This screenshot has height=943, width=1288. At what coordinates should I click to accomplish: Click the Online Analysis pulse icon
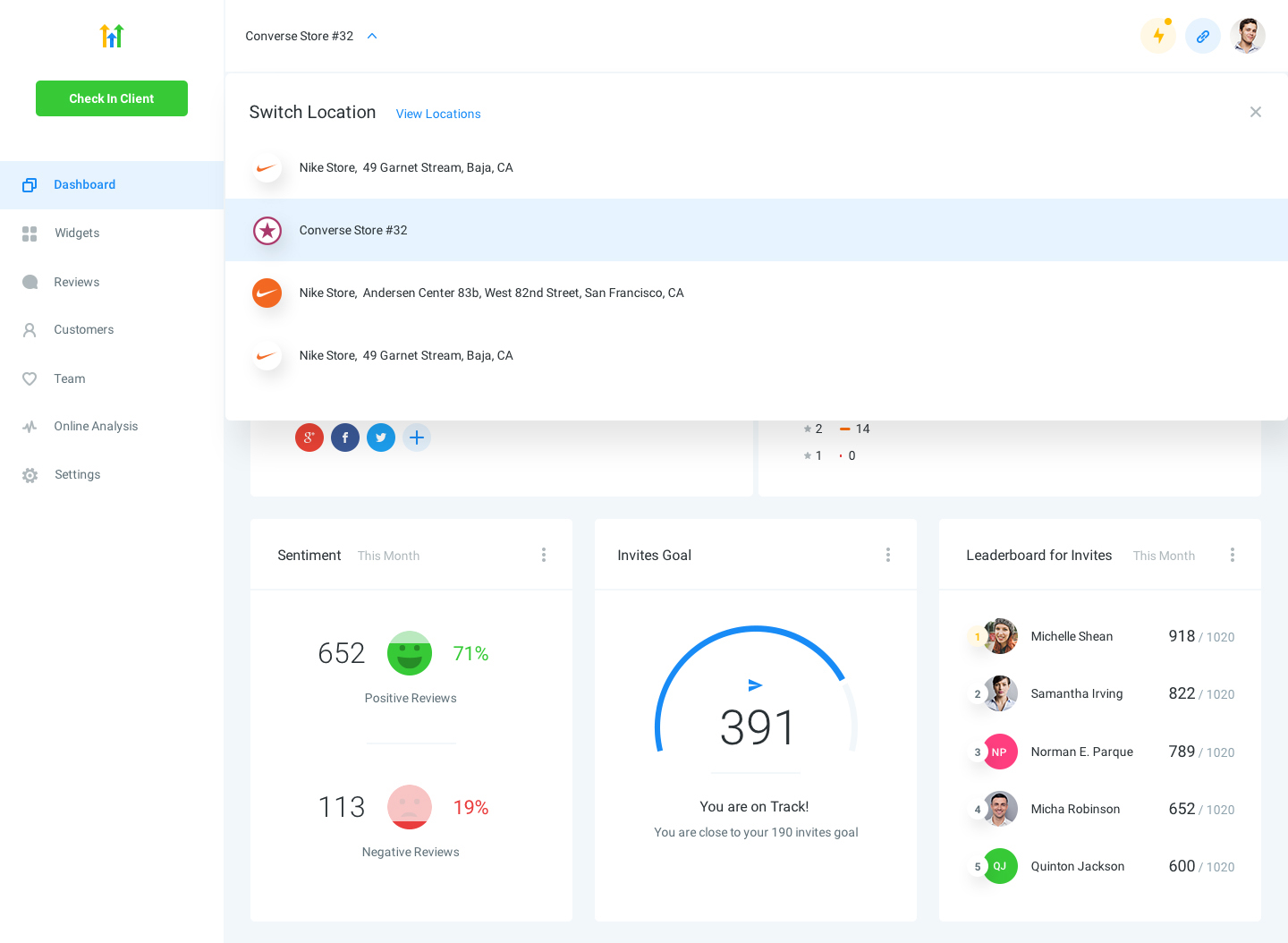pos(30,427)
